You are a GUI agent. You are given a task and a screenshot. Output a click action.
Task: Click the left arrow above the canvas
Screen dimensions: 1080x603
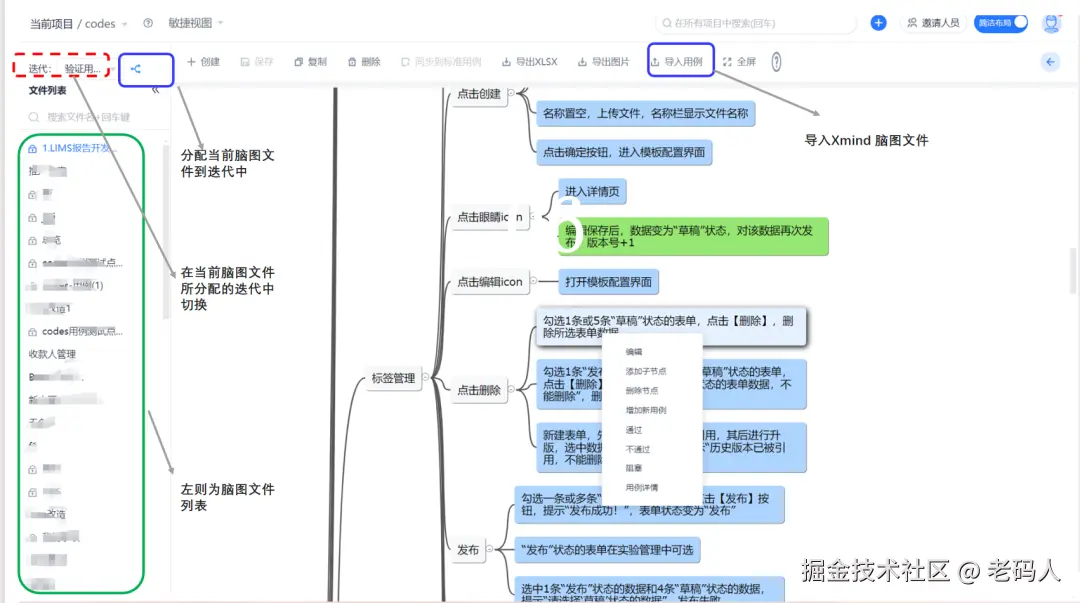pyautogui.click(x=1049, y=61)
